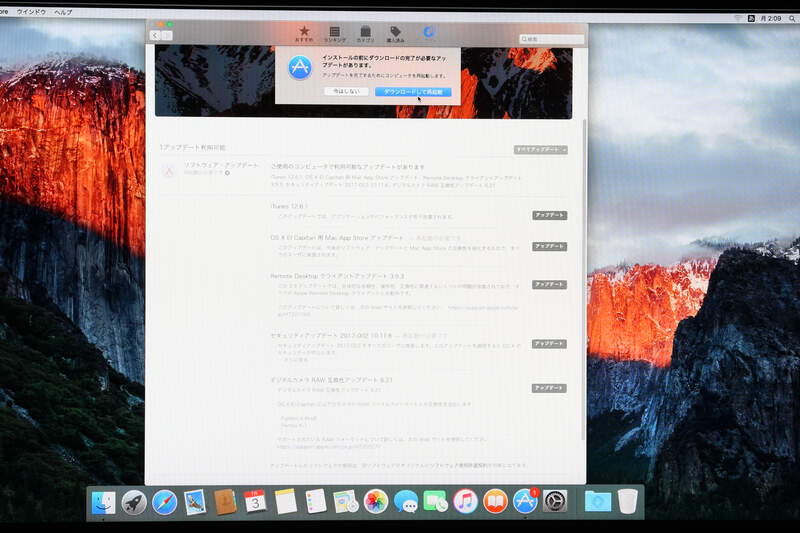Open the Trash in the Dock
Screen dimensions: 800x533
[x=628, y=501]
